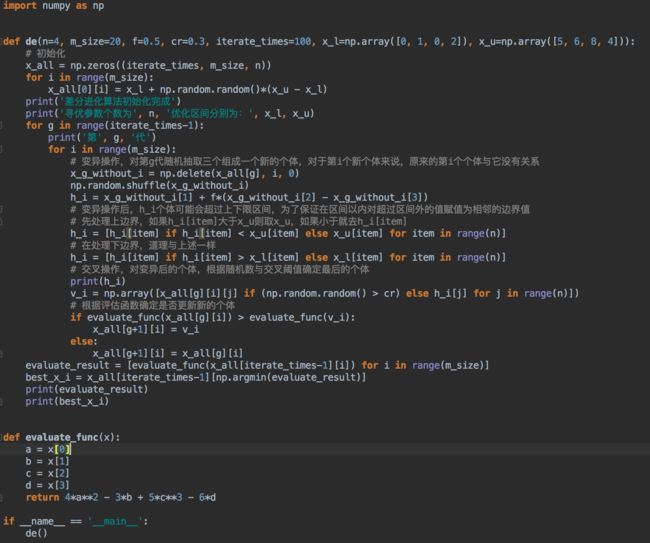Click the 'd = x[3]' line
Screen dimensions: 650x543
[47, 486]
